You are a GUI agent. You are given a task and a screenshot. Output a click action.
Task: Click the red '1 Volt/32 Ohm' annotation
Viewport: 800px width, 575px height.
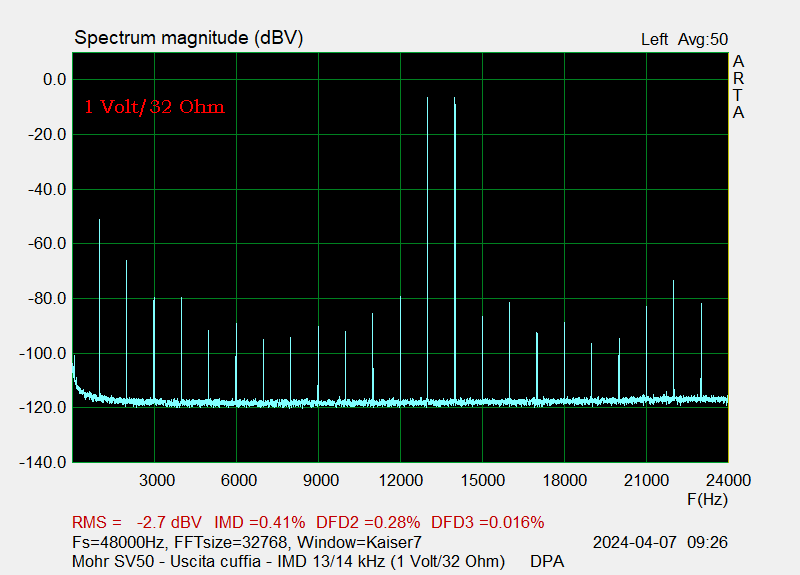[155, 107]
